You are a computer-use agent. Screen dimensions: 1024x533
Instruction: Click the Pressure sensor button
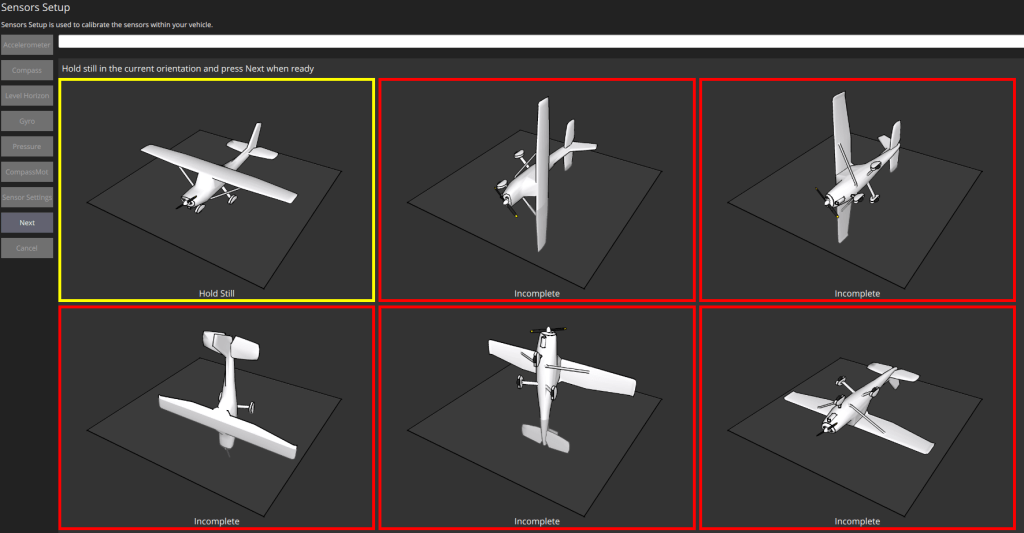tap(27, 146)
